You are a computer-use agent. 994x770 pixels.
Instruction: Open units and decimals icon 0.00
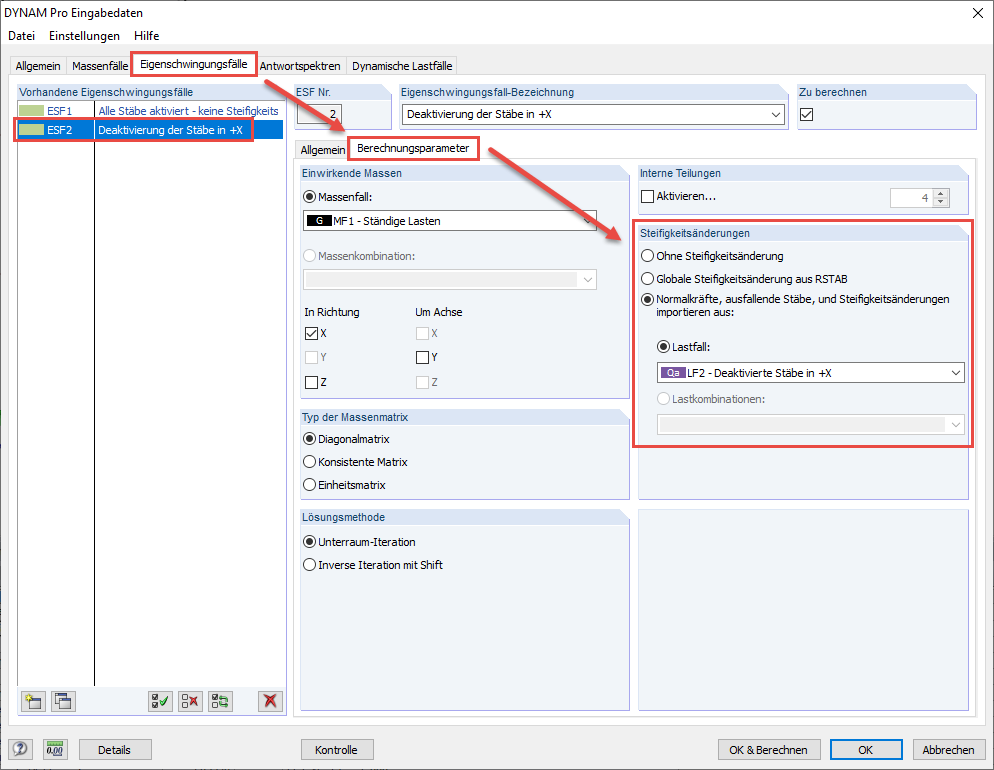click(55, 750)
